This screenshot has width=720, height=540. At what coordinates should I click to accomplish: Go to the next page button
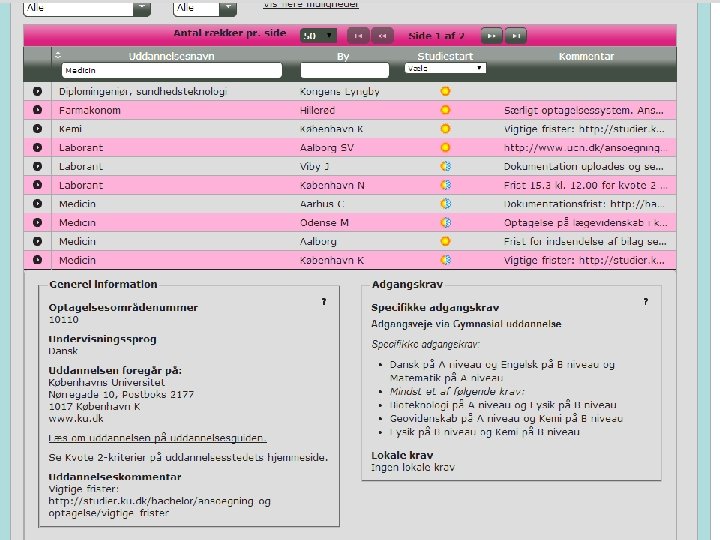pos(491,36)
